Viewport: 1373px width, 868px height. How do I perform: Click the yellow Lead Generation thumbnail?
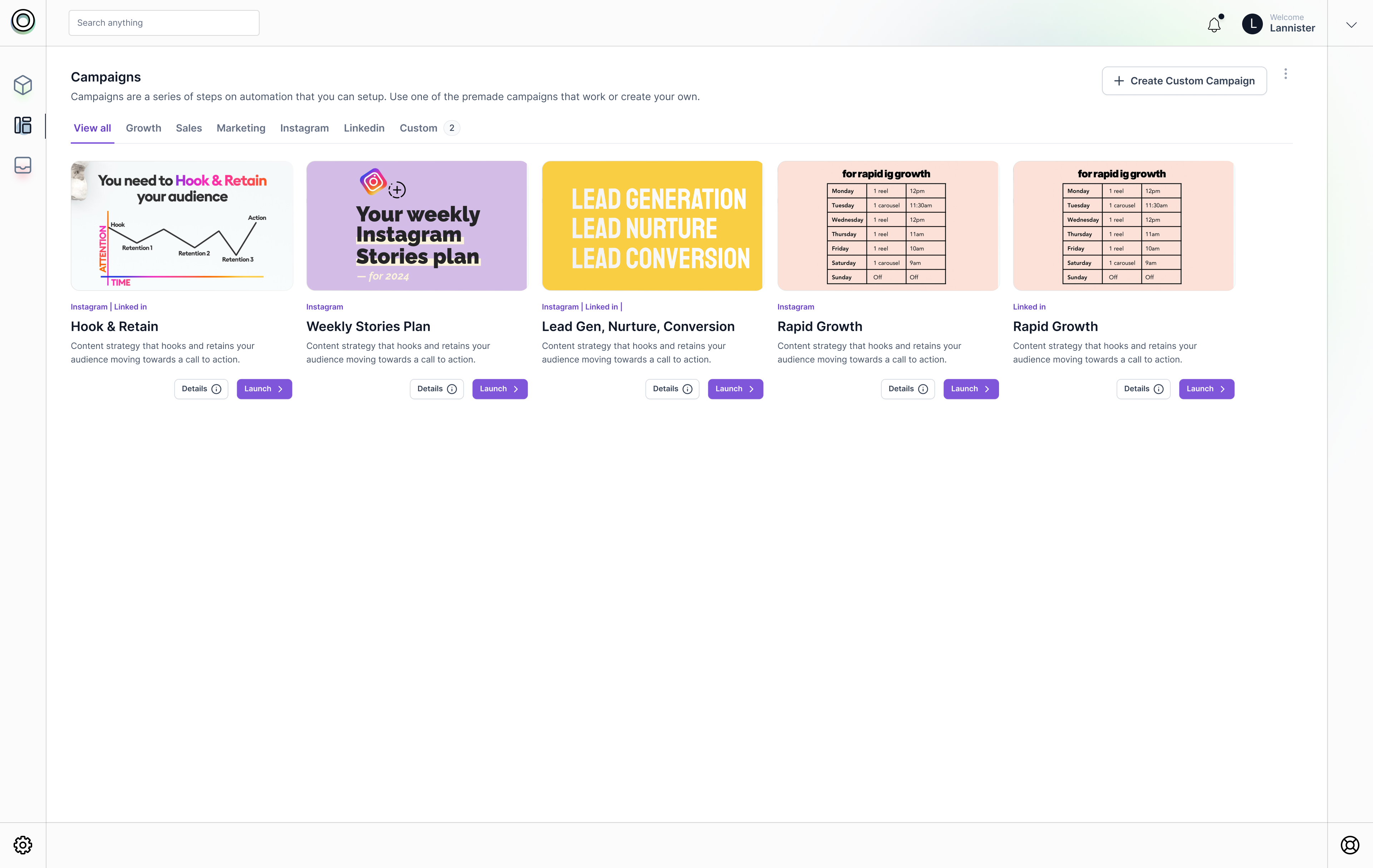[652, 226]
